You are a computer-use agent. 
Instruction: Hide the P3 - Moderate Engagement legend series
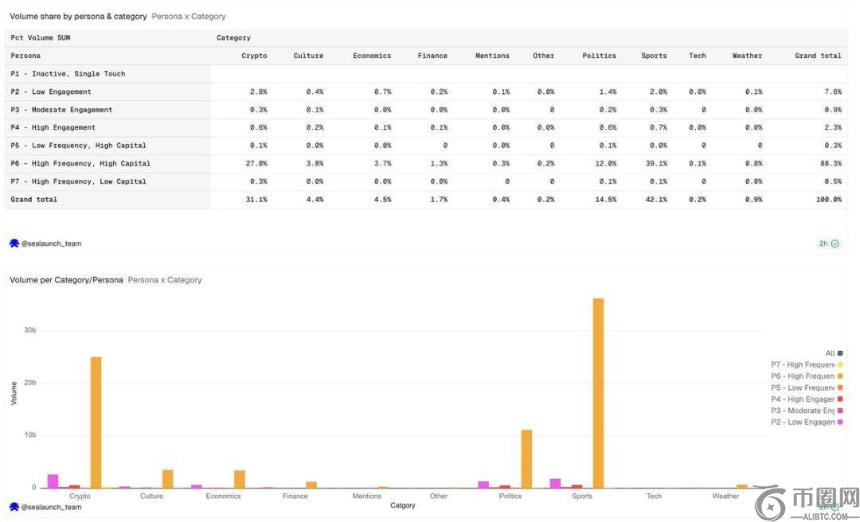point(803,411)
